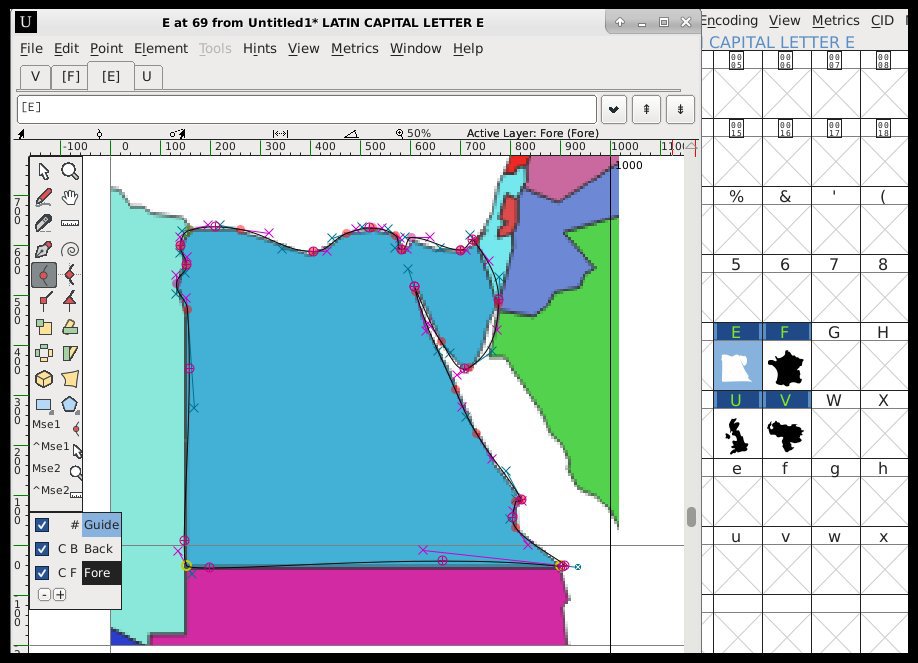Choose the polygon star tool
Screen dimensions: 918x663
click(69, 405)
